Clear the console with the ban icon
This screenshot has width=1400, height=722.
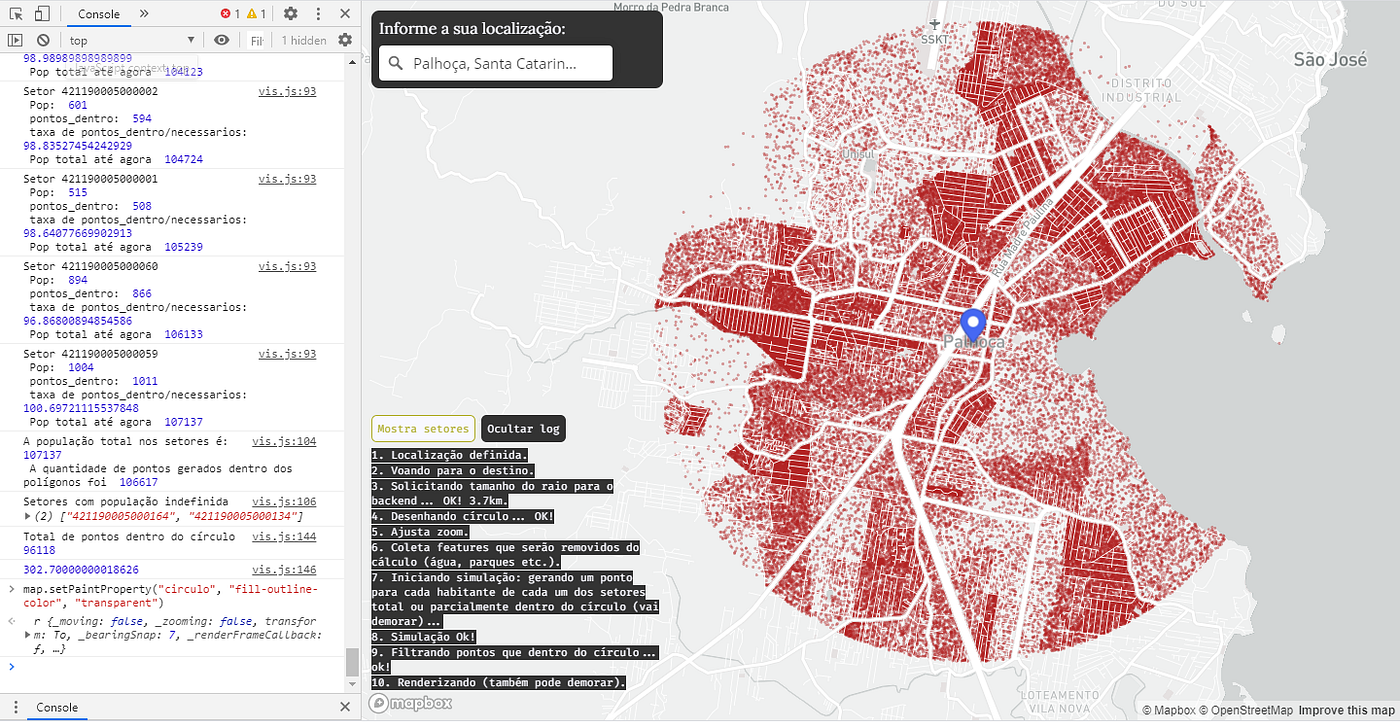(x=43, y=40)
